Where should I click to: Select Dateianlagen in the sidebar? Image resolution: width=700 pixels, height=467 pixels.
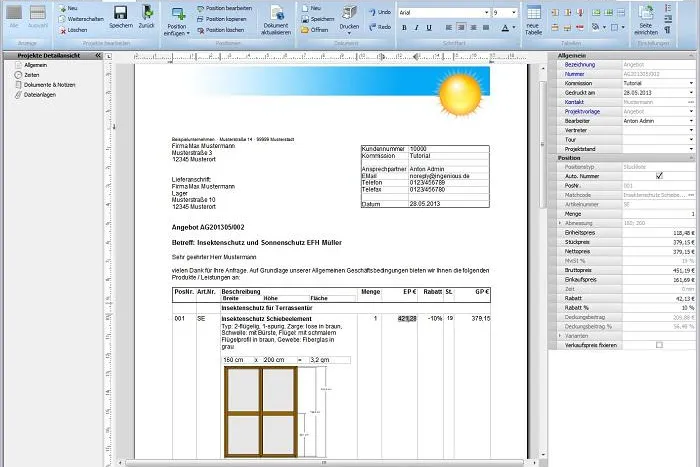[40, 95]
